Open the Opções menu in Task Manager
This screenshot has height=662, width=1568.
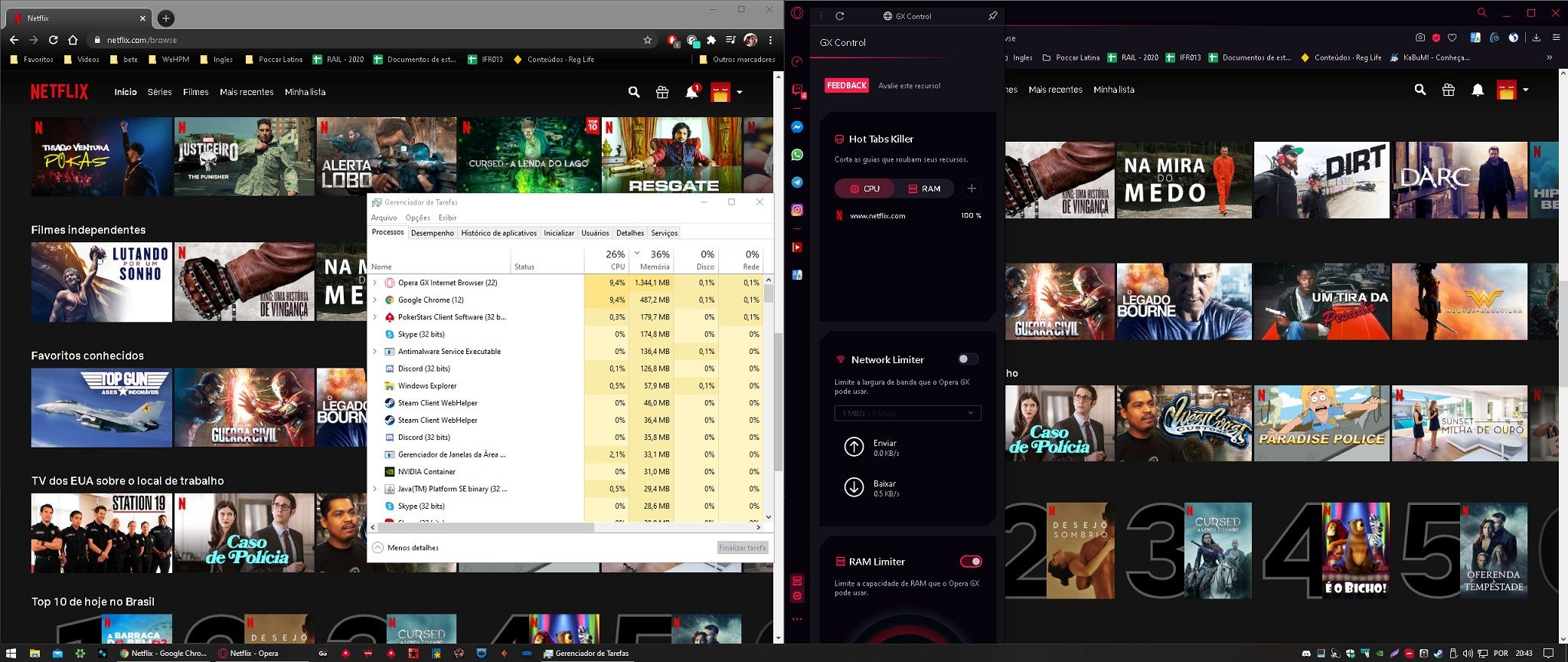point(417,218)
